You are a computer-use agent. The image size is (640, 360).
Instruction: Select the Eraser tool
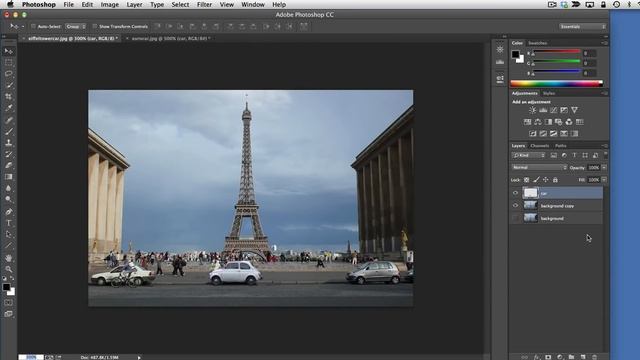click(x=9, y=165)
